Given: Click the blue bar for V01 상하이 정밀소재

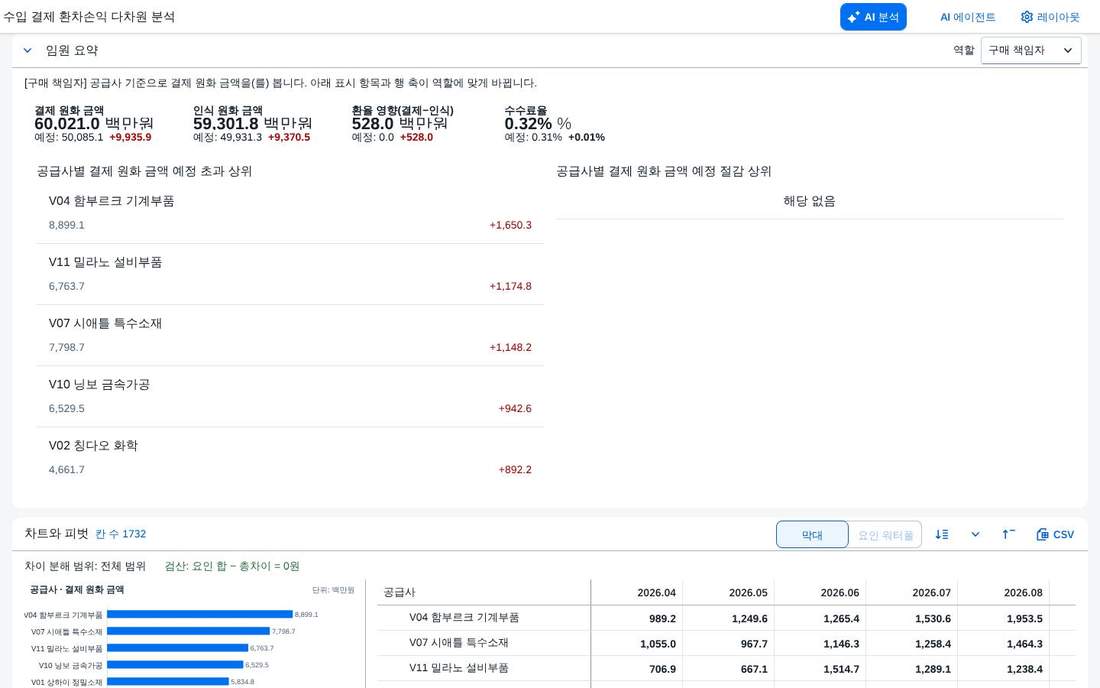Looking at the screenshot, I should coord(168,682).
